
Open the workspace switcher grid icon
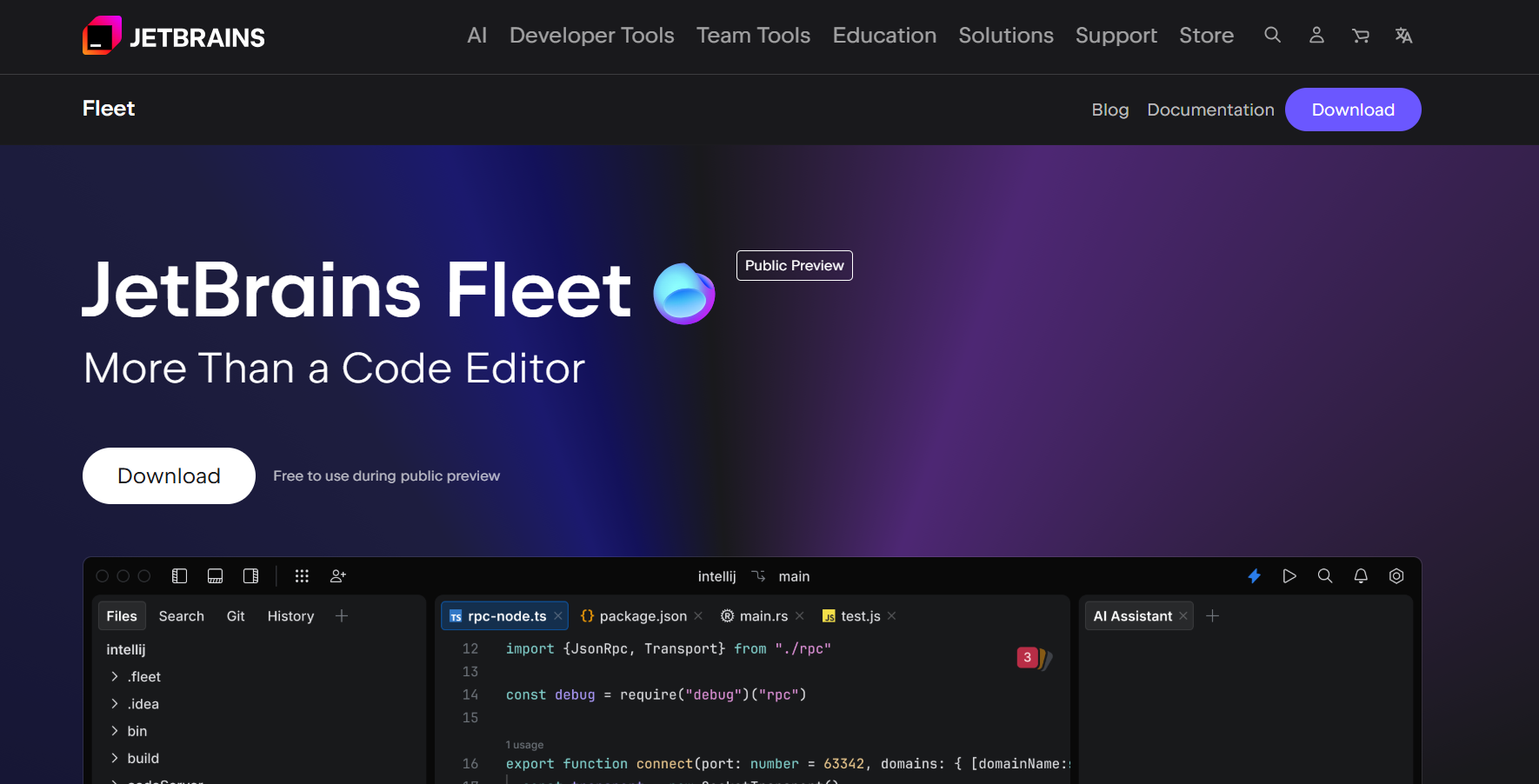302,575
